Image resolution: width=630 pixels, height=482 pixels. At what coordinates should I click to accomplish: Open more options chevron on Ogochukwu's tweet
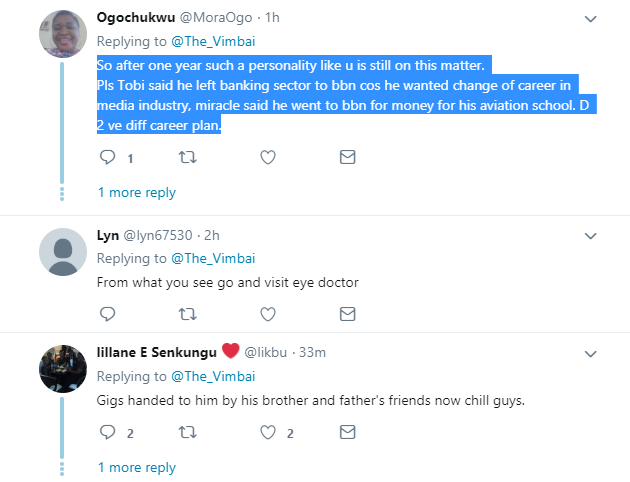(590, 19)
